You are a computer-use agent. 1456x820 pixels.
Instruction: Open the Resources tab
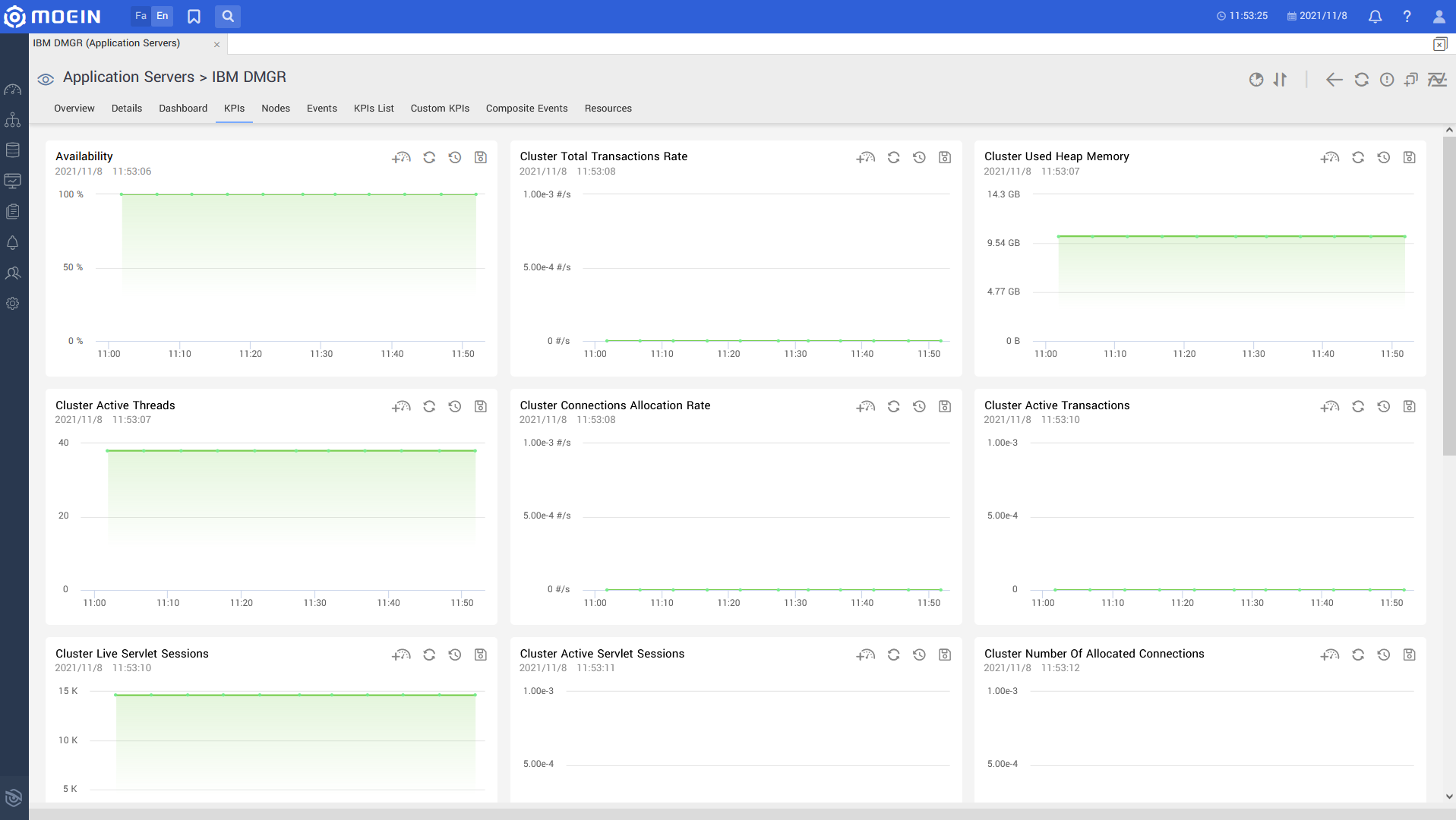608,109
